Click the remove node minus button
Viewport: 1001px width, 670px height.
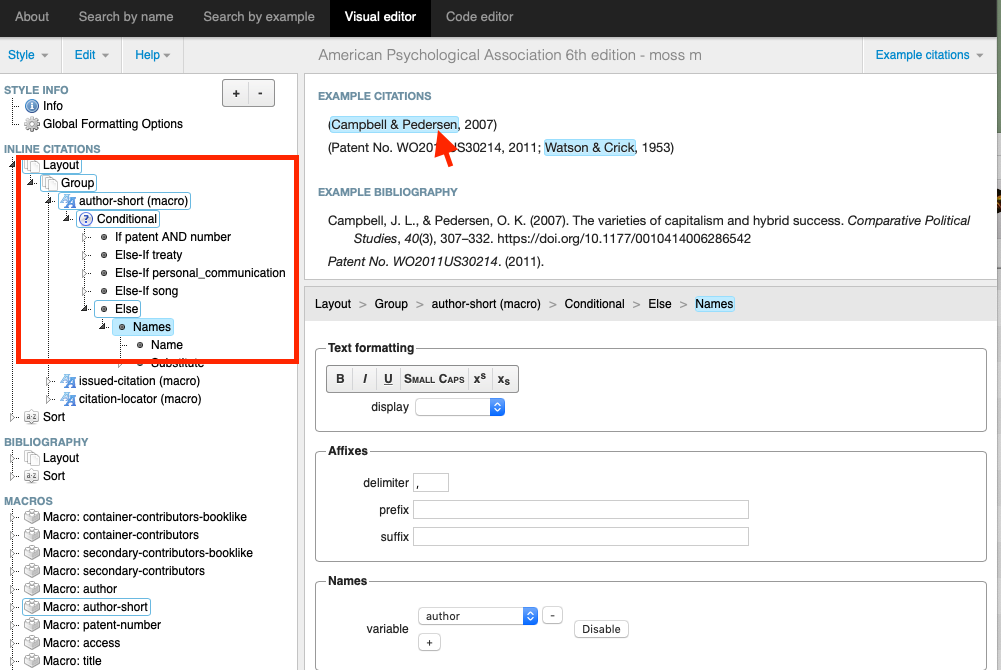(x=260, y=93)
